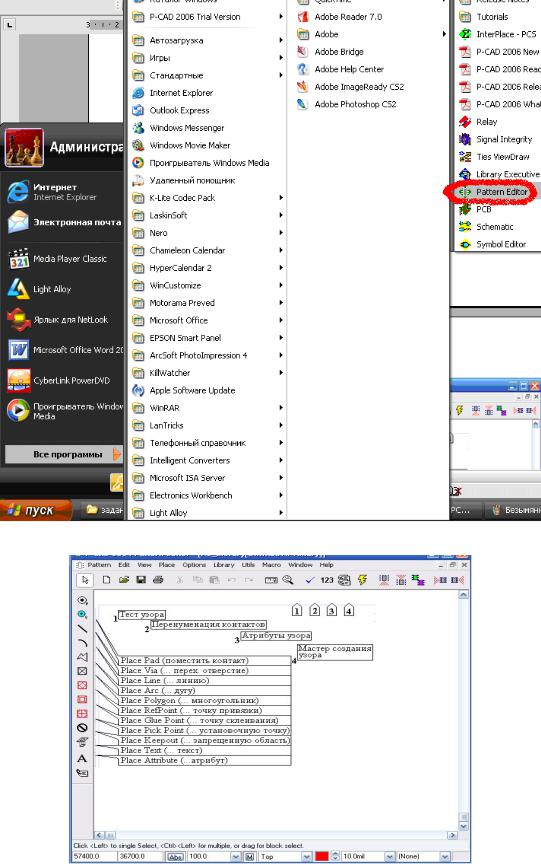Select the Place Polygon tool
Screen dimensions: 541x864
(83, 657)
